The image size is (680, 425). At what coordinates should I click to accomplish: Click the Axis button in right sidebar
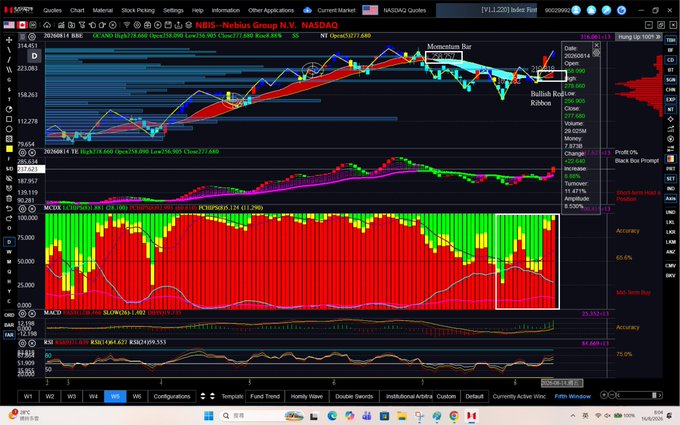670,198
